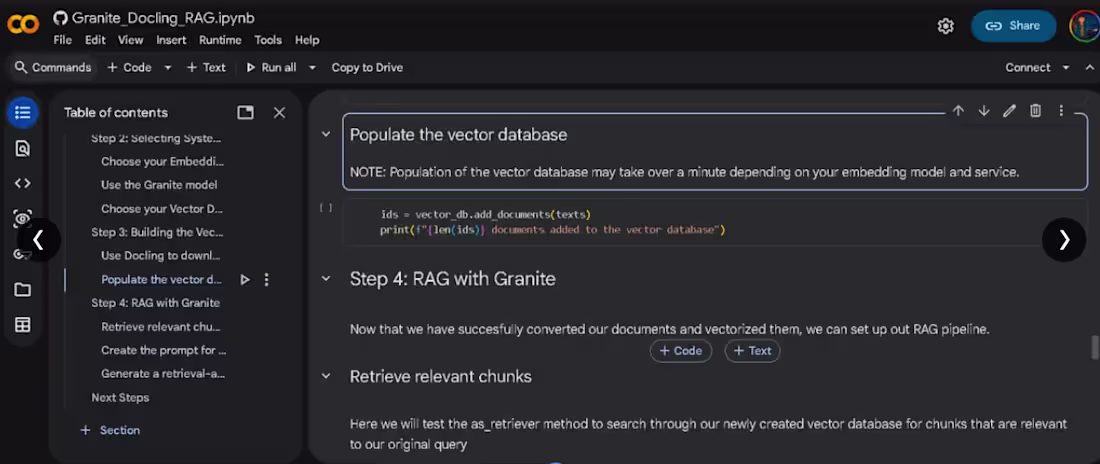Select Retrieve relevant chu... in contents
The width and height of the screenshot is (1100, 464).
(x=161, y=326)
